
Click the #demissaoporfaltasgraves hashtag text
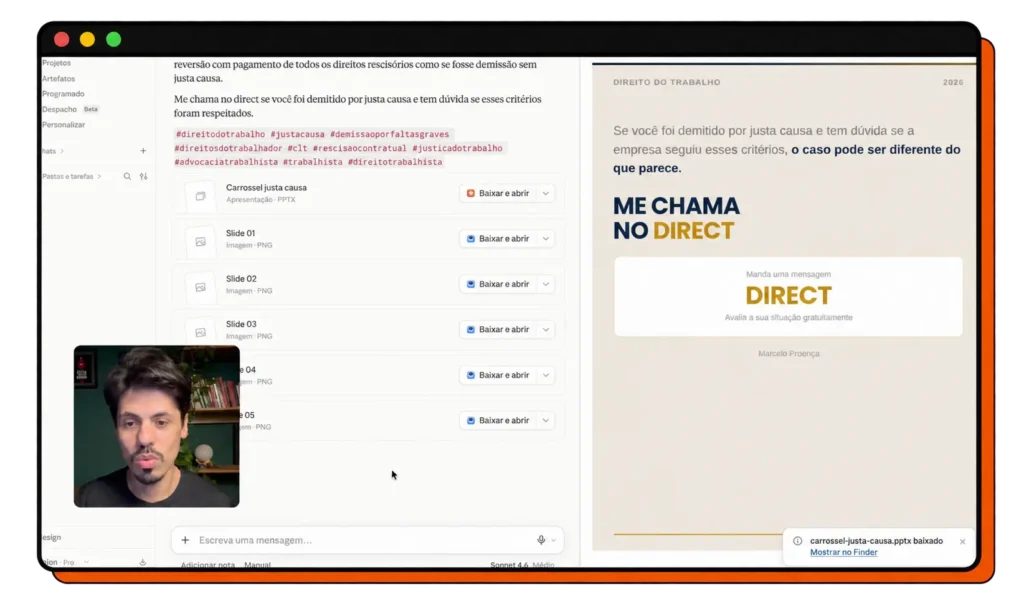[x=389, y=134]
